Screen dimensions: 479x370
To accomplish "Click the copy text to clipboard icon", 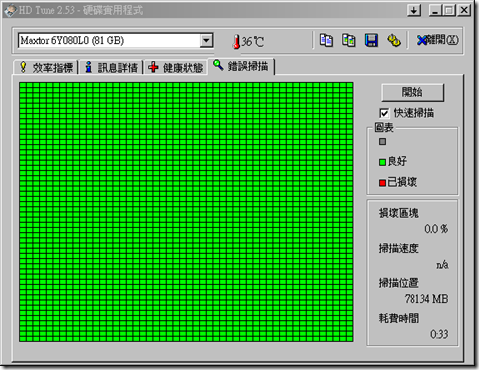I will 326,41.
